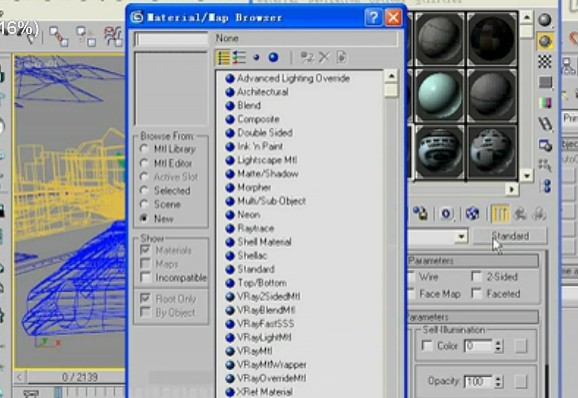Click Put to Library icon
Viewport: 578px width, 398px height.
pyautogui.click(x=421, y=213)
